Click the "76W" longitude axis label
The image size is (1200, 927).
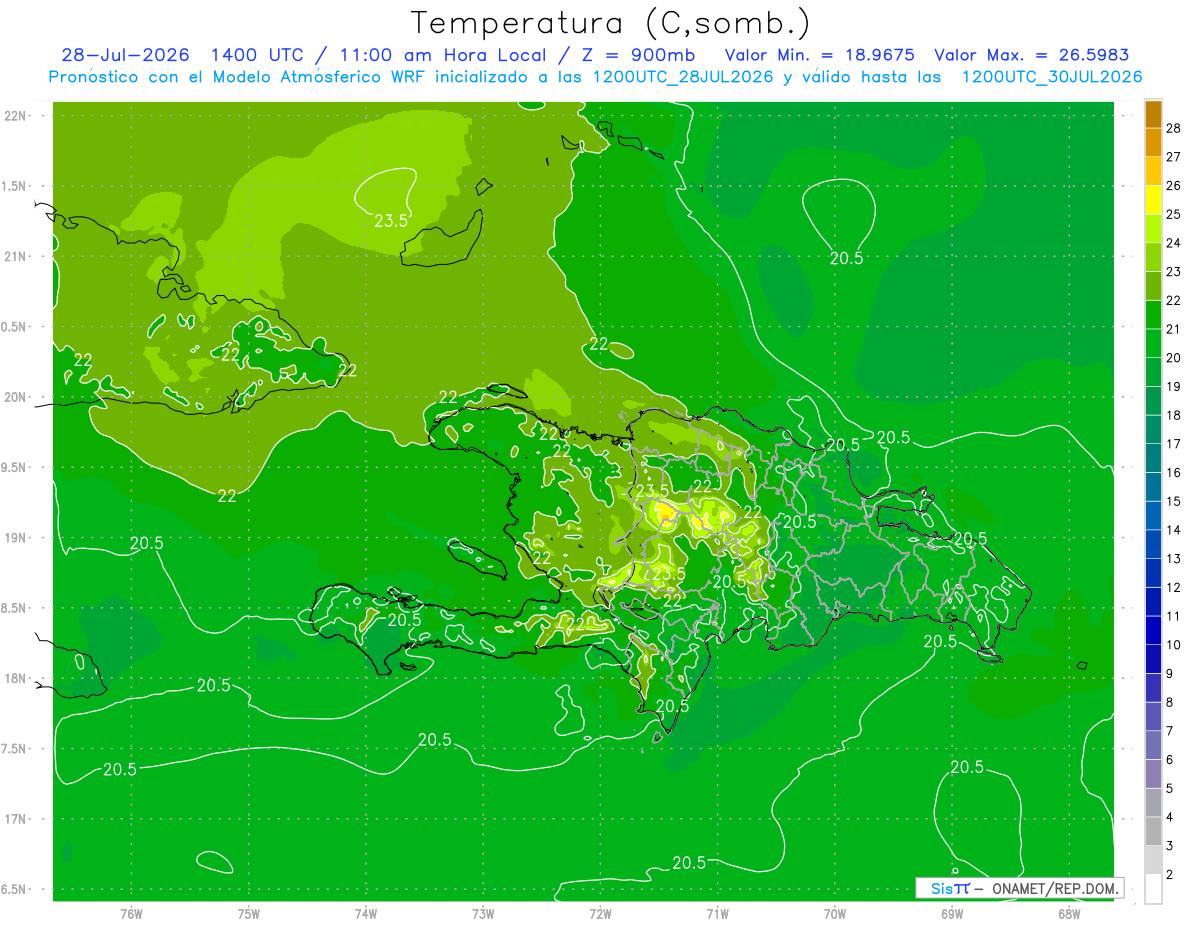pyautogui.click(x=131, y=914)
